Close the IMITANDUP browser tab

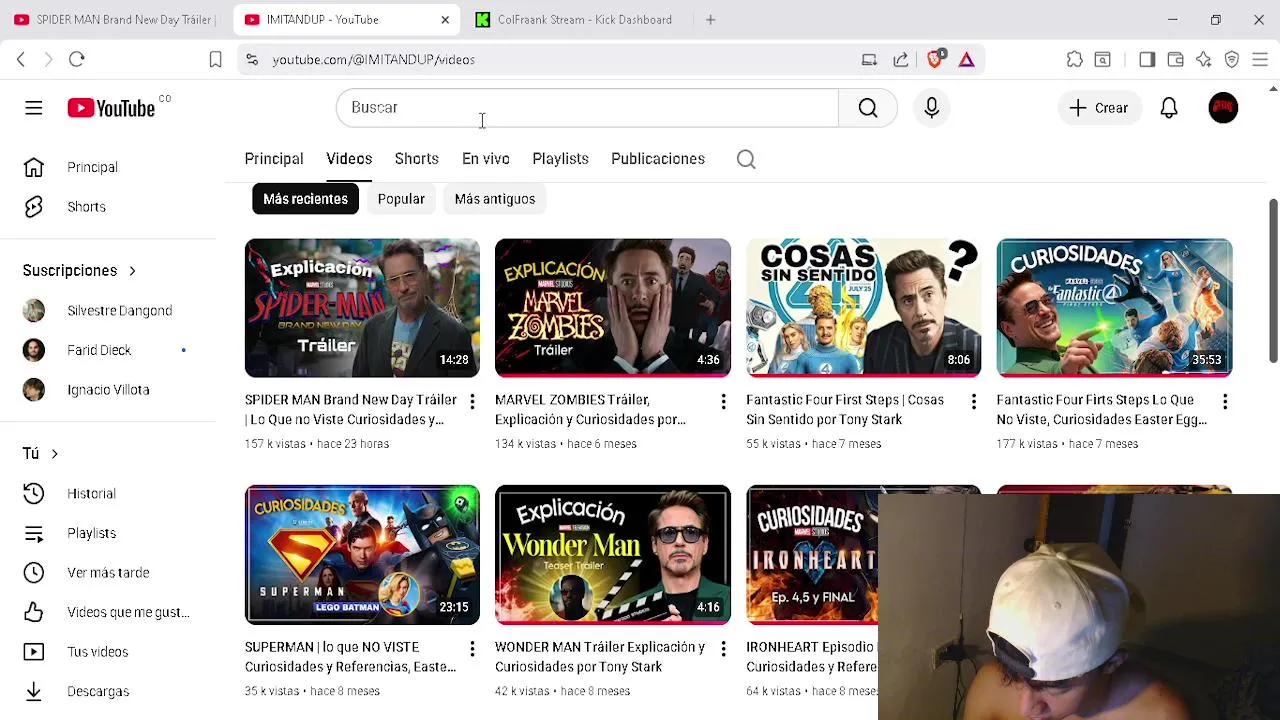(x=445, y=20)
